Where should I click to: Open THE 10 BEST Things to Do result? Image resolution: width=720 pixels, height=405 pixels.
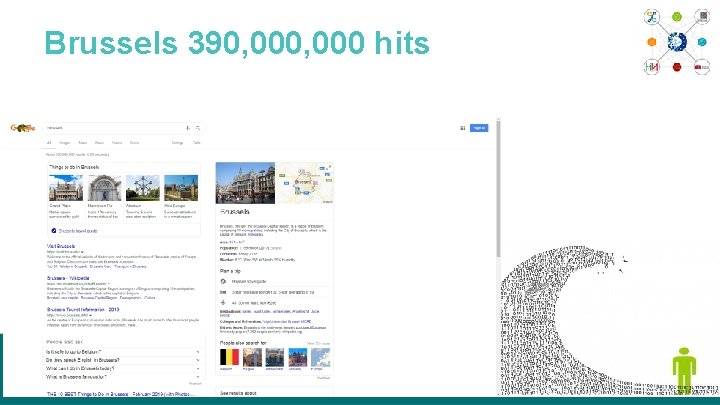120,394
